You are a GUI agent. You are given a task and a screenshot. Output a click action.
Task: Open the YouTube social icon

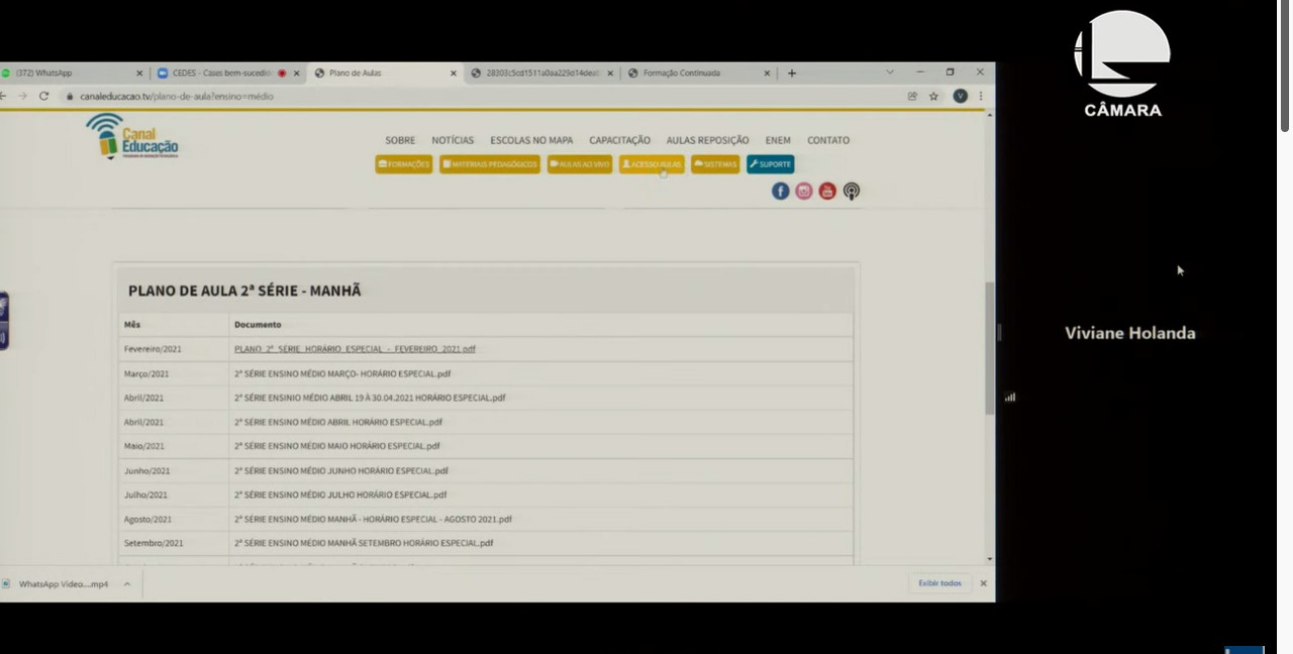pyautogui.click(x=827, y=191)
